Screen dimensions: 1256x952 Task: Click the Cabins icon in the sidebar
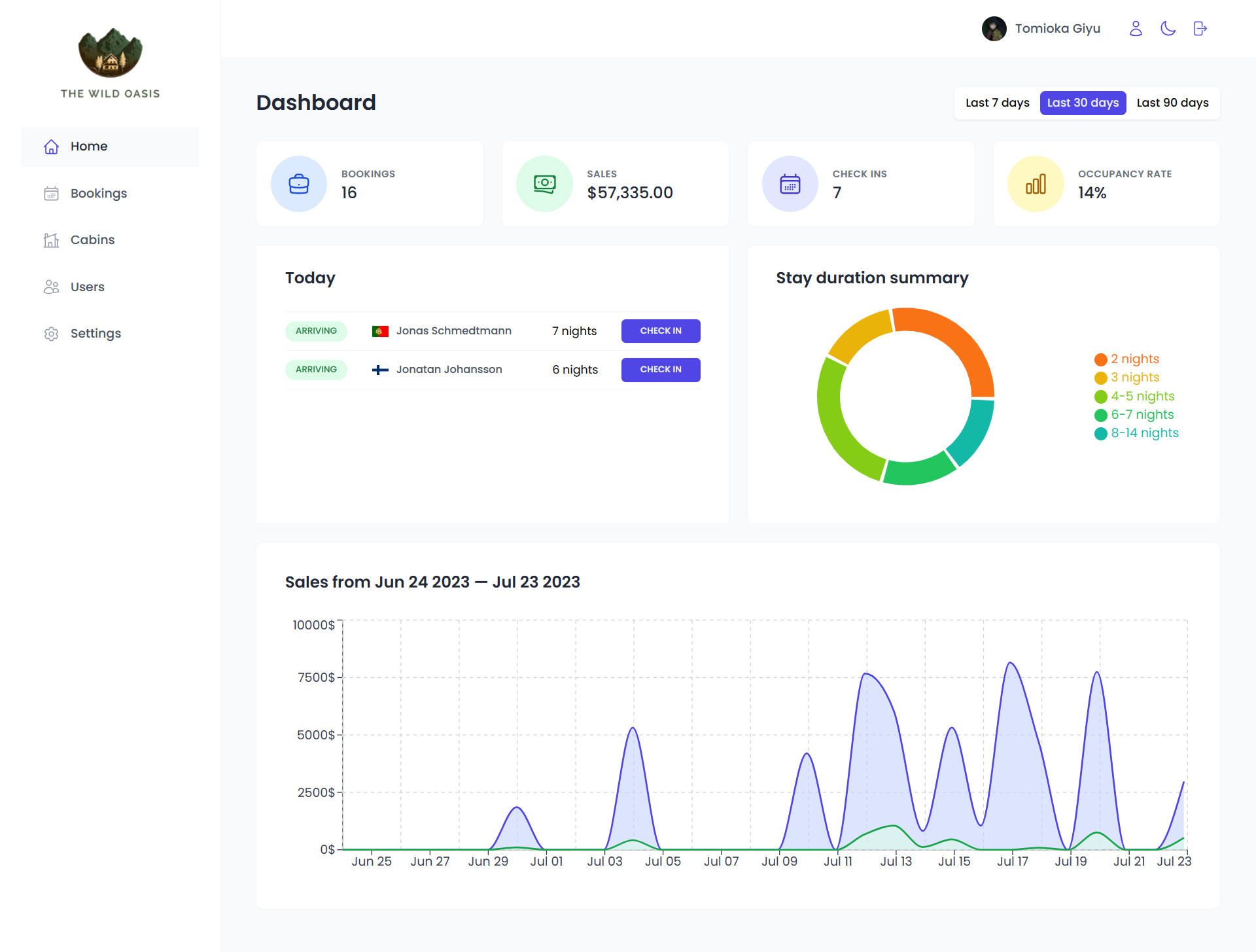click(x=51, y=240)
